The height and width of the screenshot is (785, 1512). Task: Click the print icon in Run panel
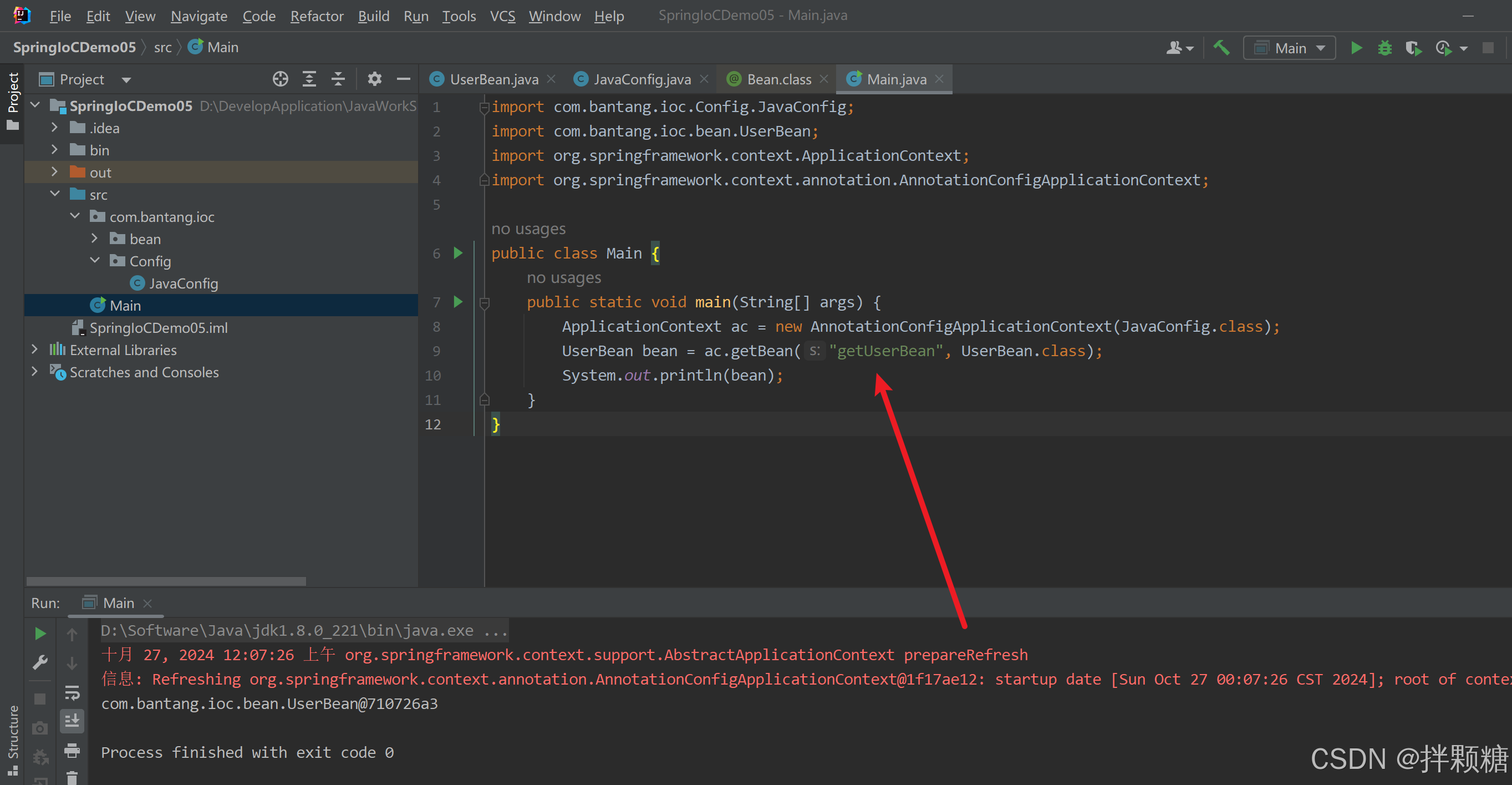pos(72,749)
